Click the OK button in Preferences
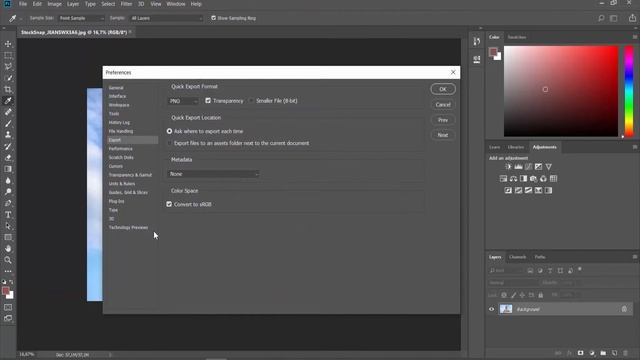Viewport: 640px width, 360px height. [443, 89]
